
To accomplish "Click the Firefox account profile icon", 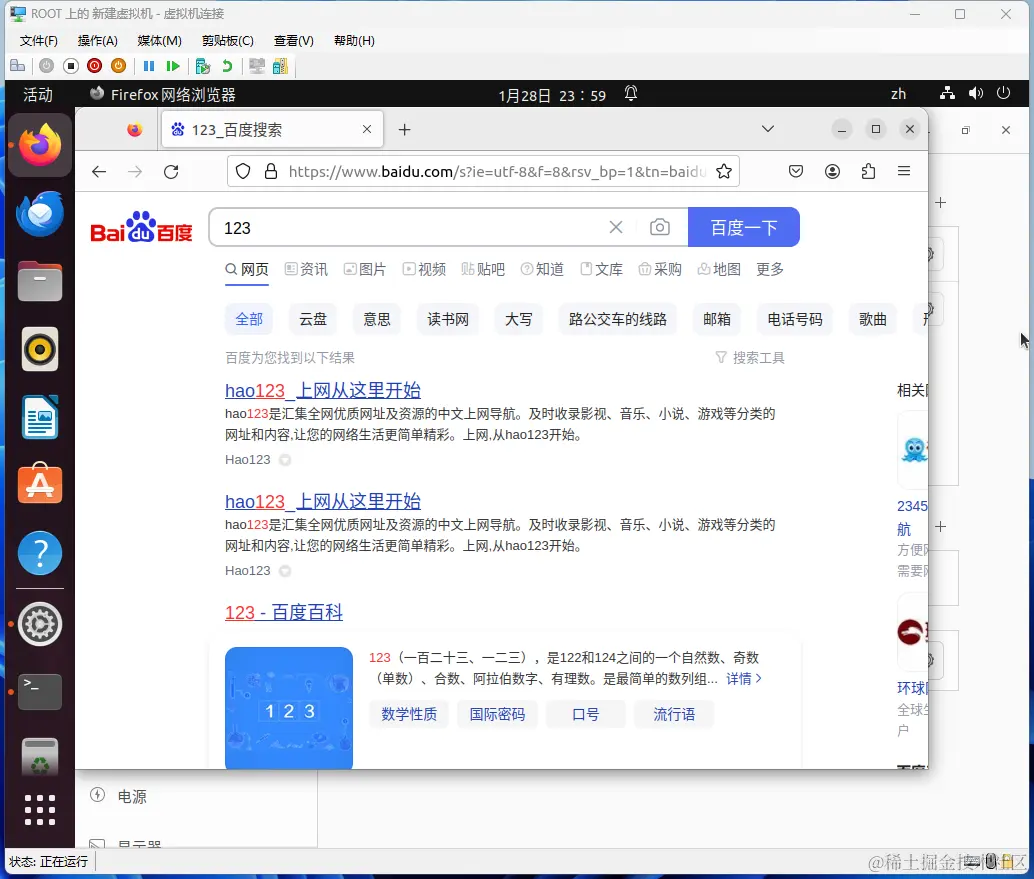I will coord(832,171).
